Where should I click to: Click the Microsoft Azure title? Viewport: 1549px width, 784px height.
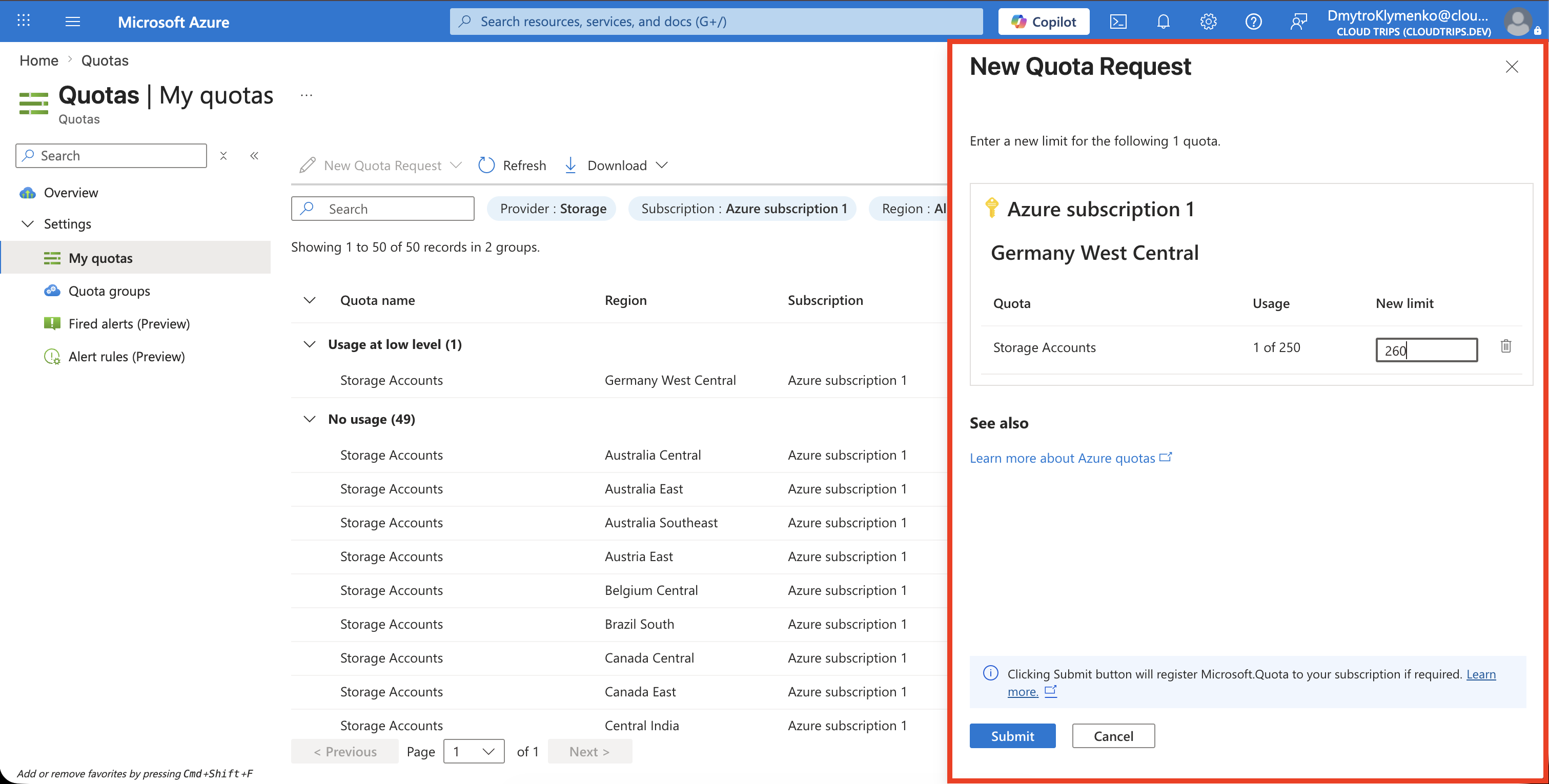(x=173, y=22)
